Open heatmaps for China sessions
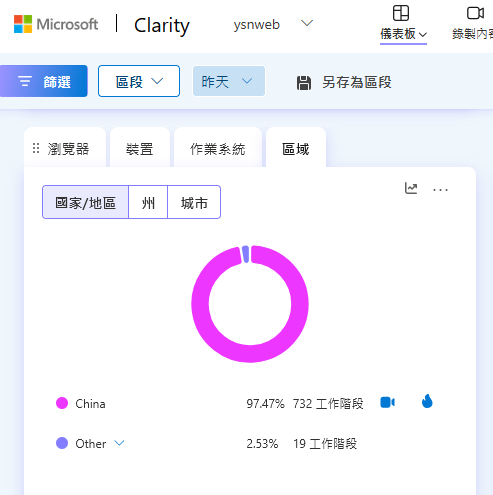 427,401
